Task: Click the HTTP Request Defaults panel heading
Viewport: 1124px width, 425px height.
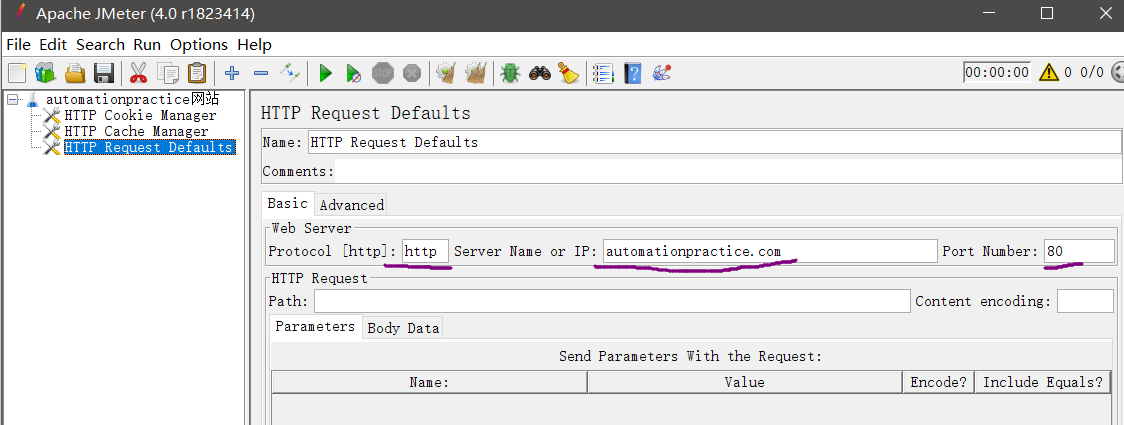Action: (x=366, y=113)
